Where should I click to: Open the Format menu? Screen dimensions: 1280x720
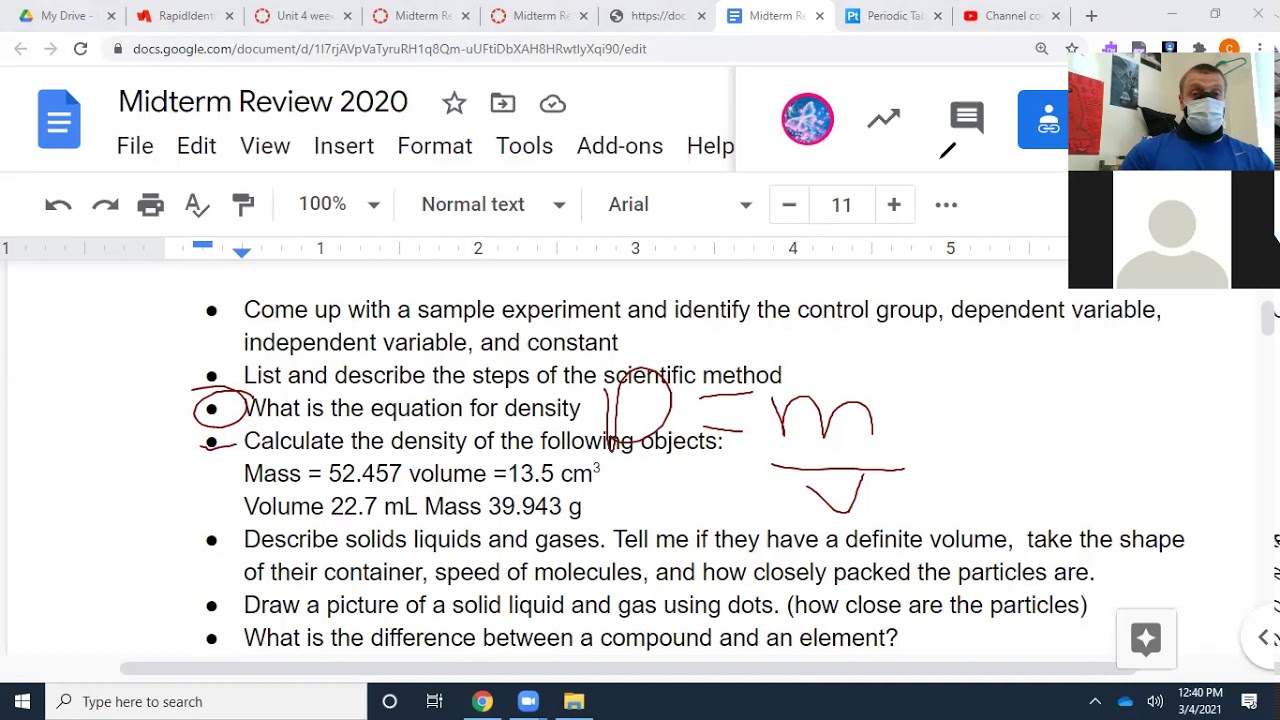(435, 146)
